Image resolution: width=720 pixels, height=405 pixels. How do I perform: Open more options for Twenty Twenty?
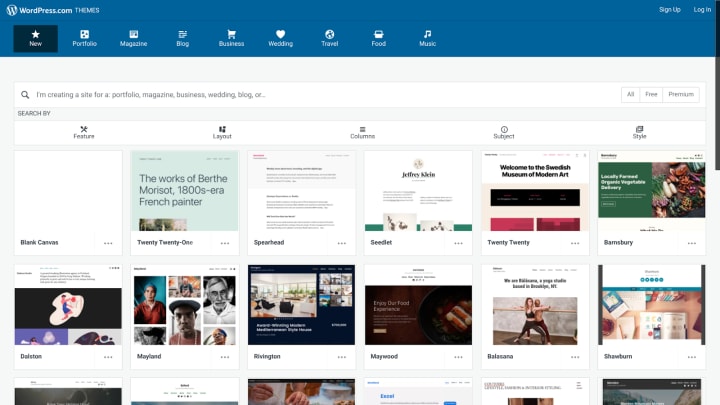point(575,243)
